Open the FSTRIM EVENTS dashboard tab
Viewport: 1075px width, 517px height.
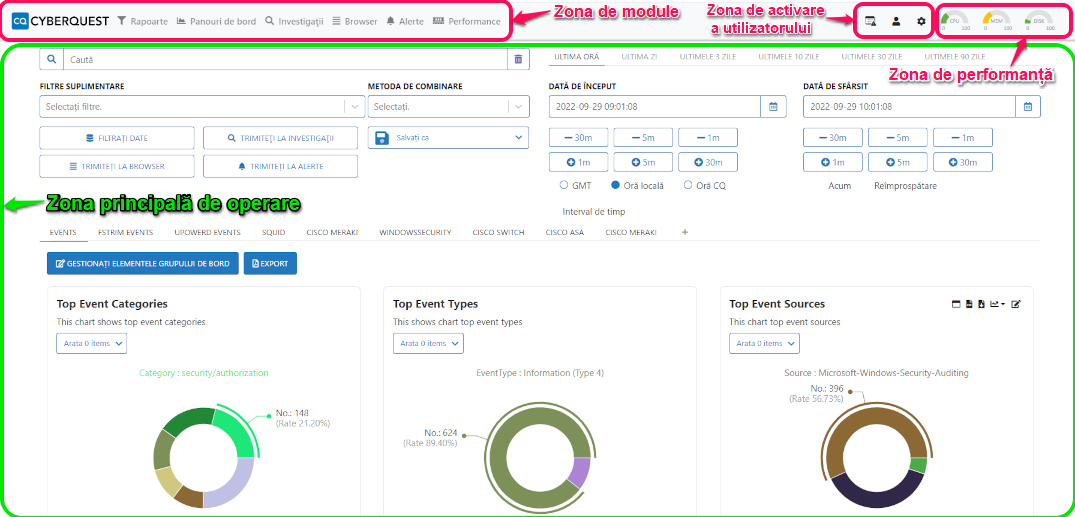(x=125, y=232)
